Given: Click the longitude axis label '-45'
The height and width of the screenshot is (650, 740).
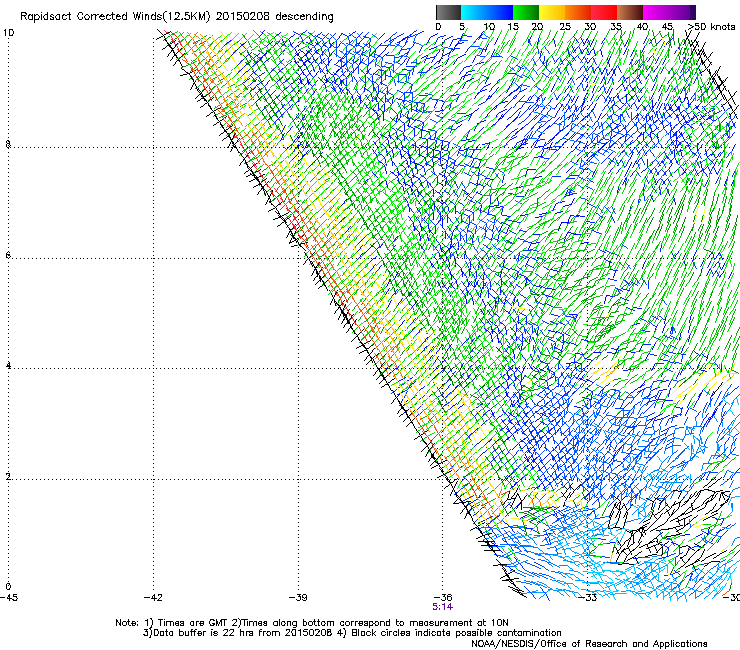Looking at the screenshot, I should 9,598.
